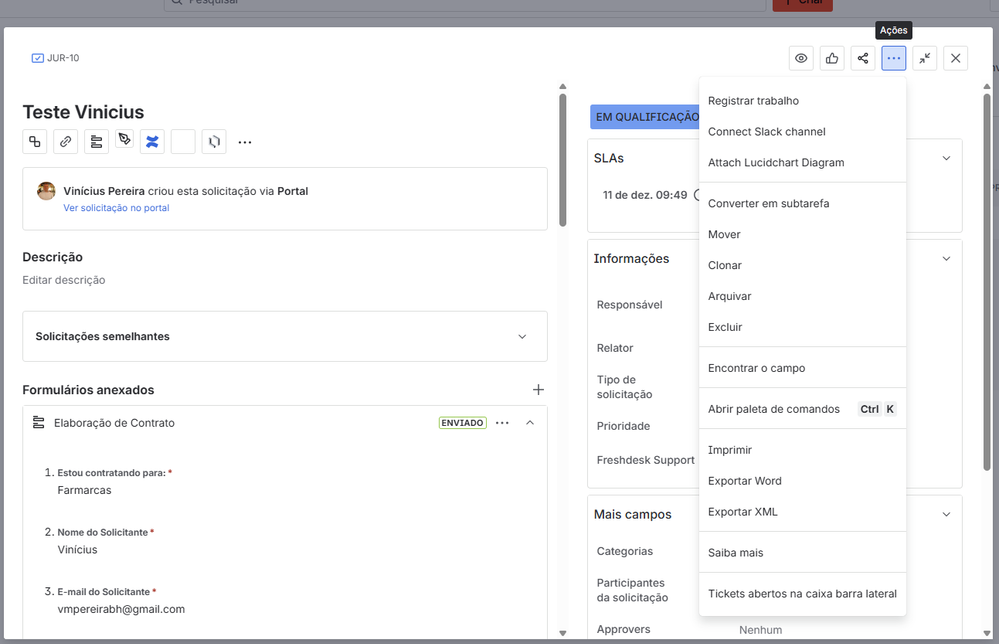The width and height of the screenshot is (999, 644).
Task: Click the add child issue icon
Action: tap(35, 141)
